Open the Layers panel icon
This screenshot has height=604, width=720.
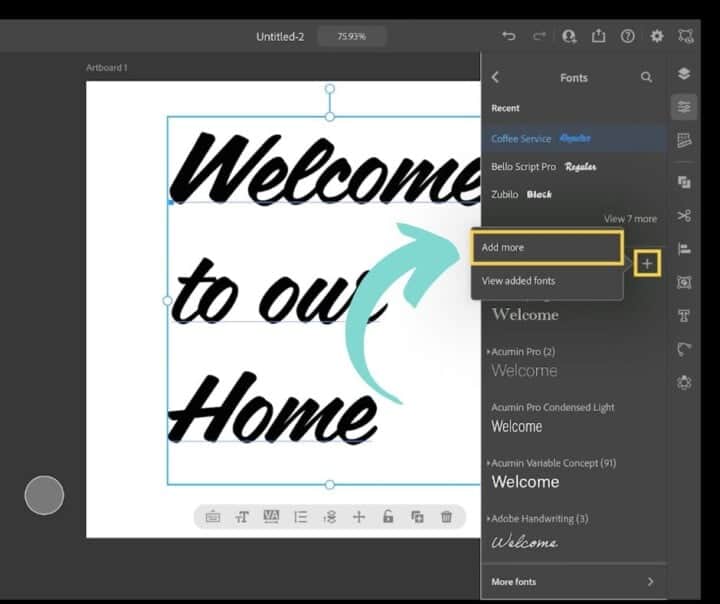684,74
